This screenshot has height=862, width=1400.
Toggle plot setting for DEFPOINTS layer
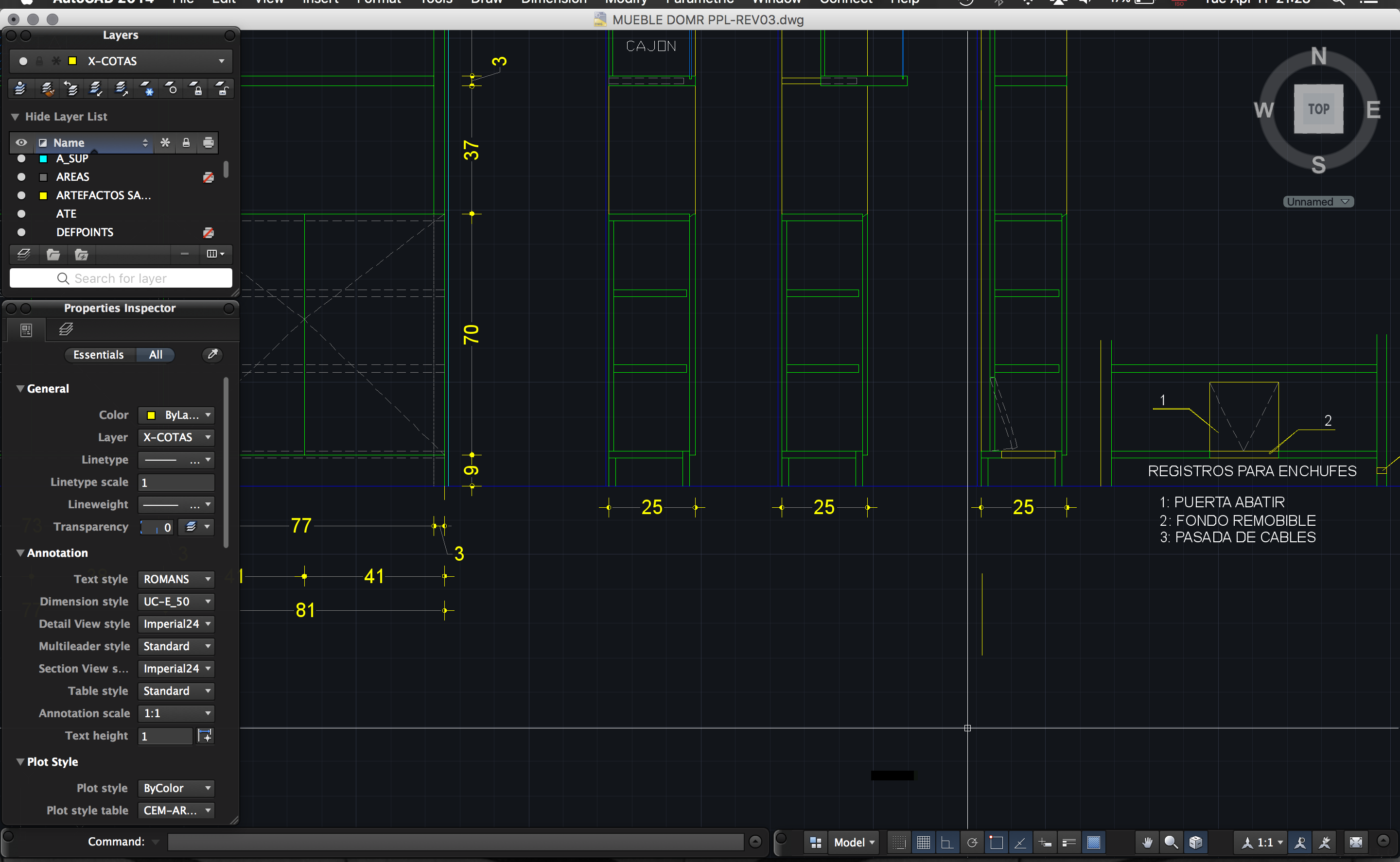[208, 233]
